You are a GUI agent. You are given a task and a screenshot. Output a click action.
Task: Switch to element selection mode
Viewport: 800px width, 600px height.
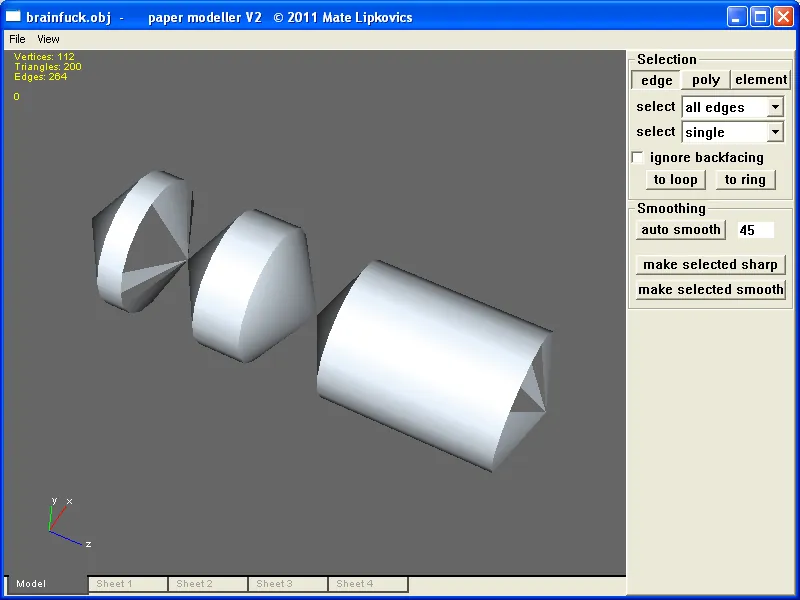pyautogui.click(x=761, y=80)
